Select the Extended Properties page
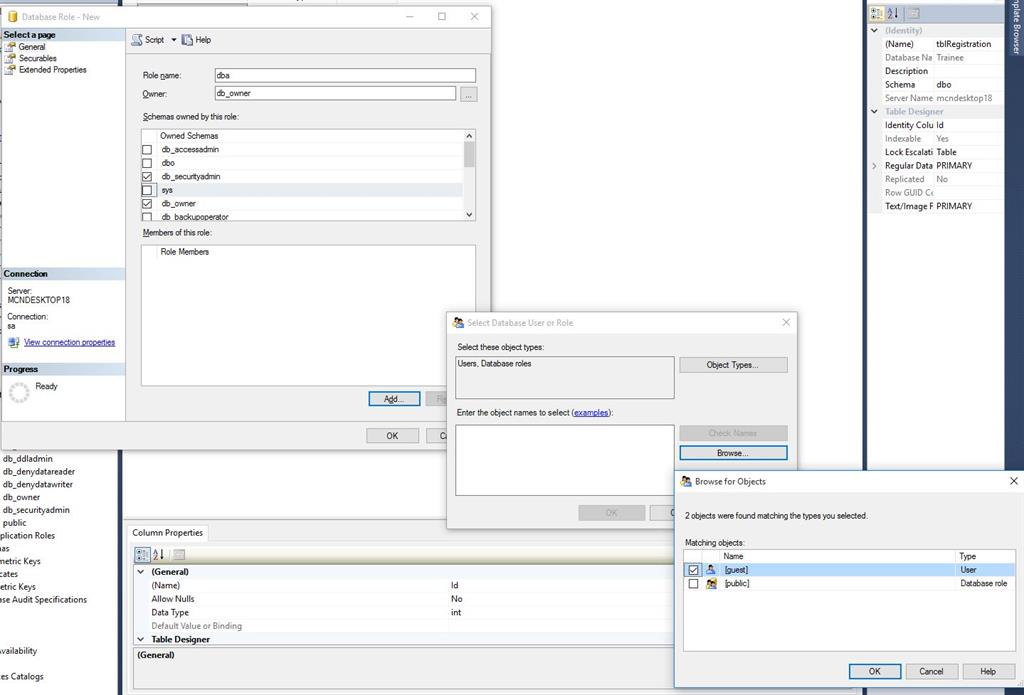Screen dimensions: 1024x695 [52, 70]
